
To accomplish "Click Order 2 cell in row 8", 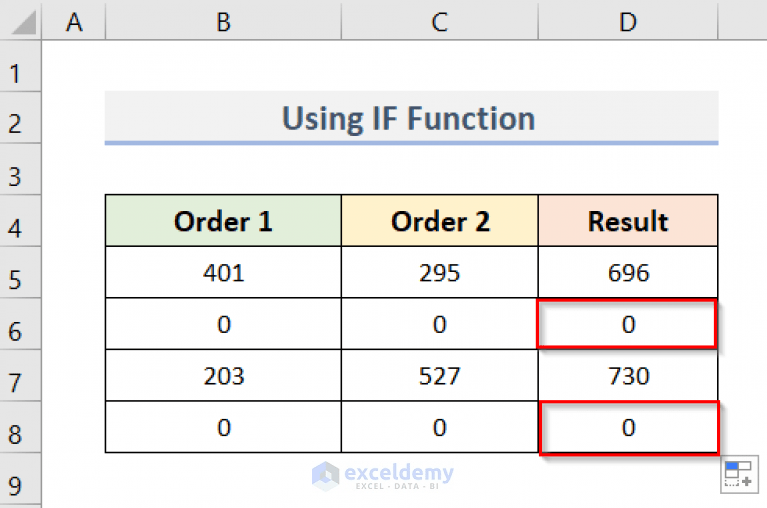I will pyautogui.click(x=439, y=427).
